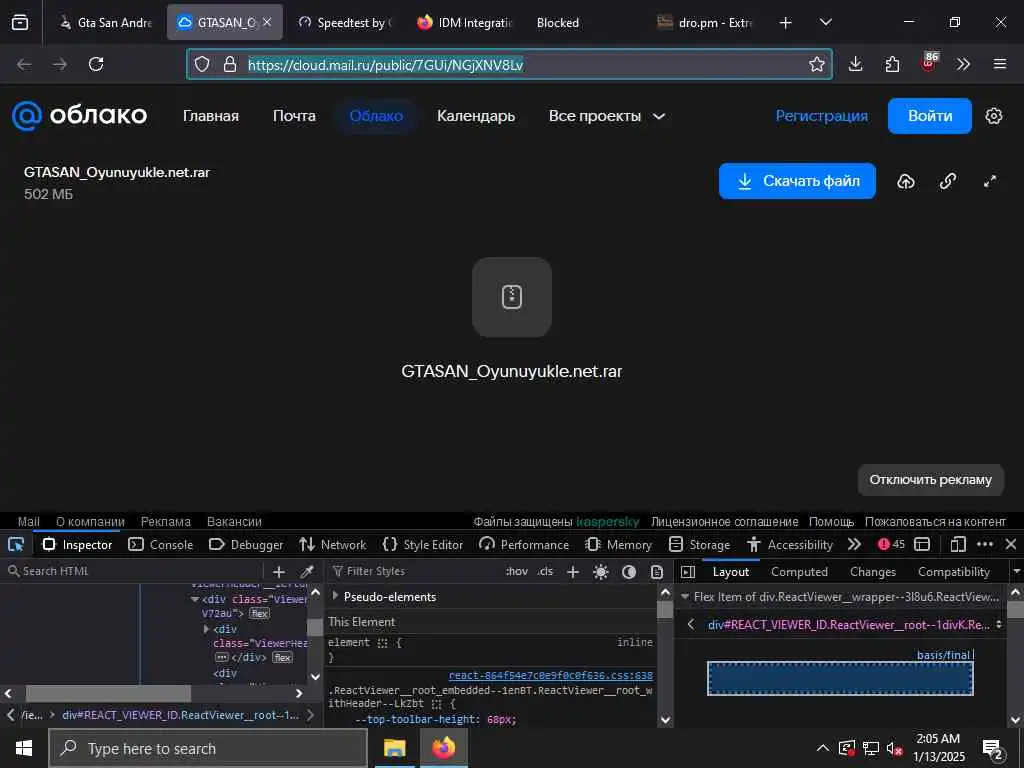Image resolution: width=1024 pixels, height=768 pixels.
Task: Click the URL address bar
Action: 509,64
